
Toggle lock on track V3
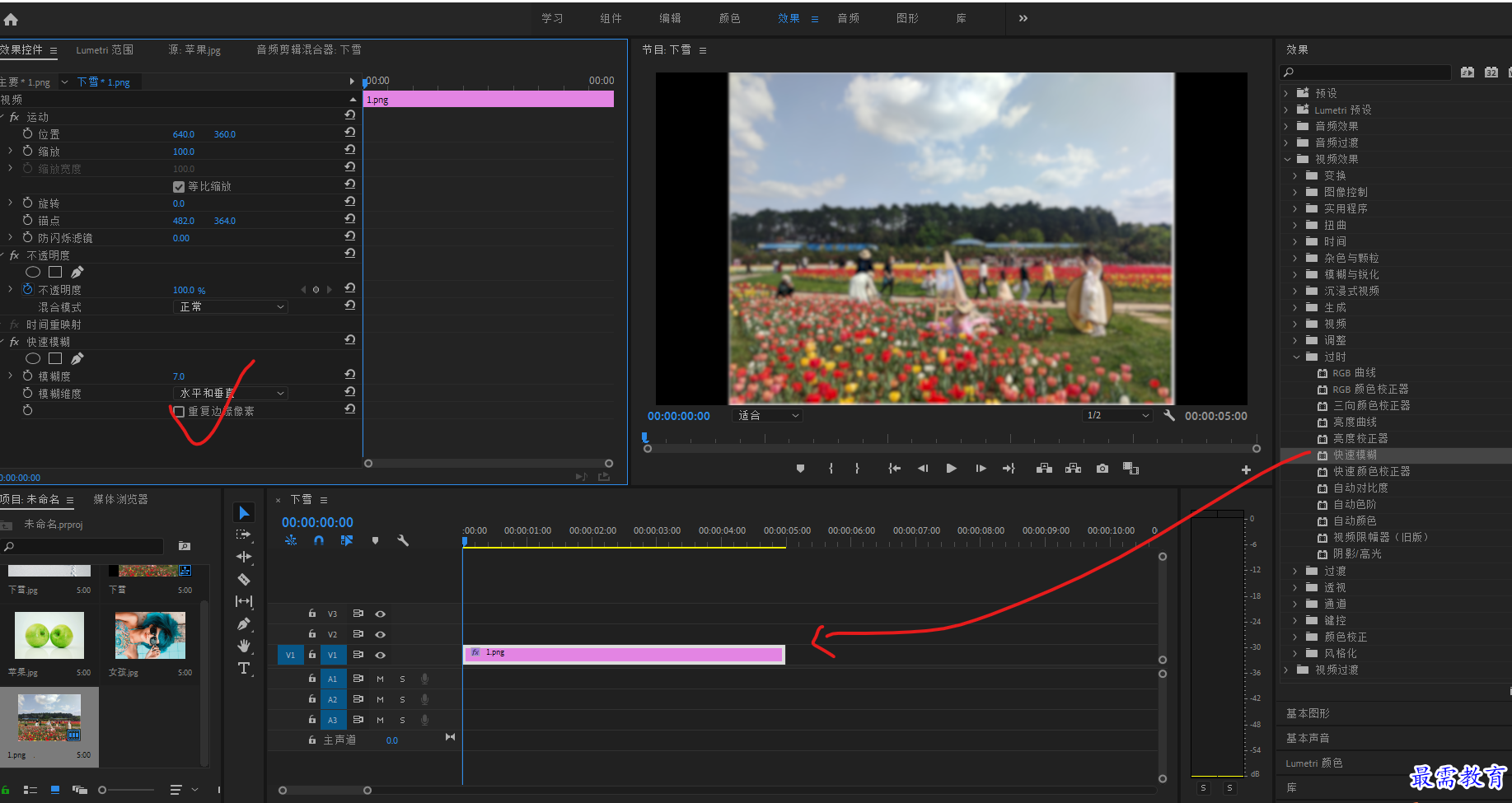tap(312, 614)
